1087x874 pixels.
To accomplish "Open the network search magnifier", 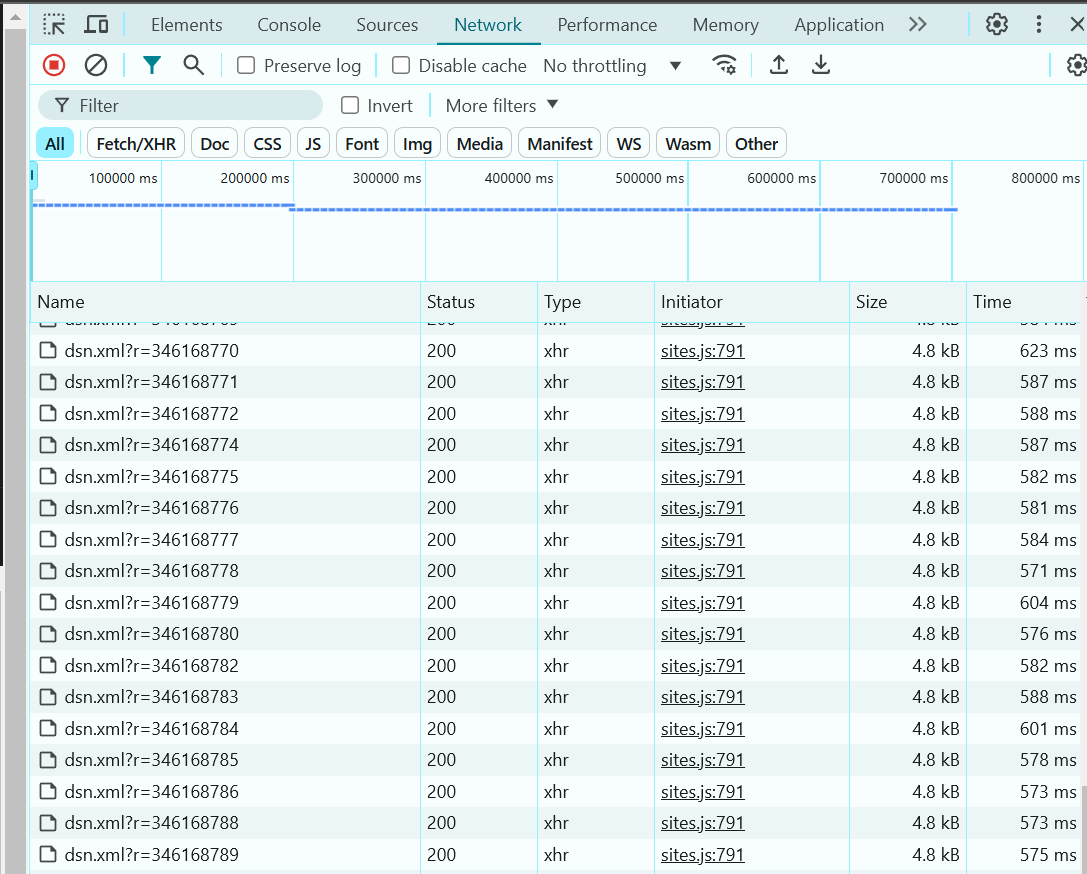I will tap(193, 66).
